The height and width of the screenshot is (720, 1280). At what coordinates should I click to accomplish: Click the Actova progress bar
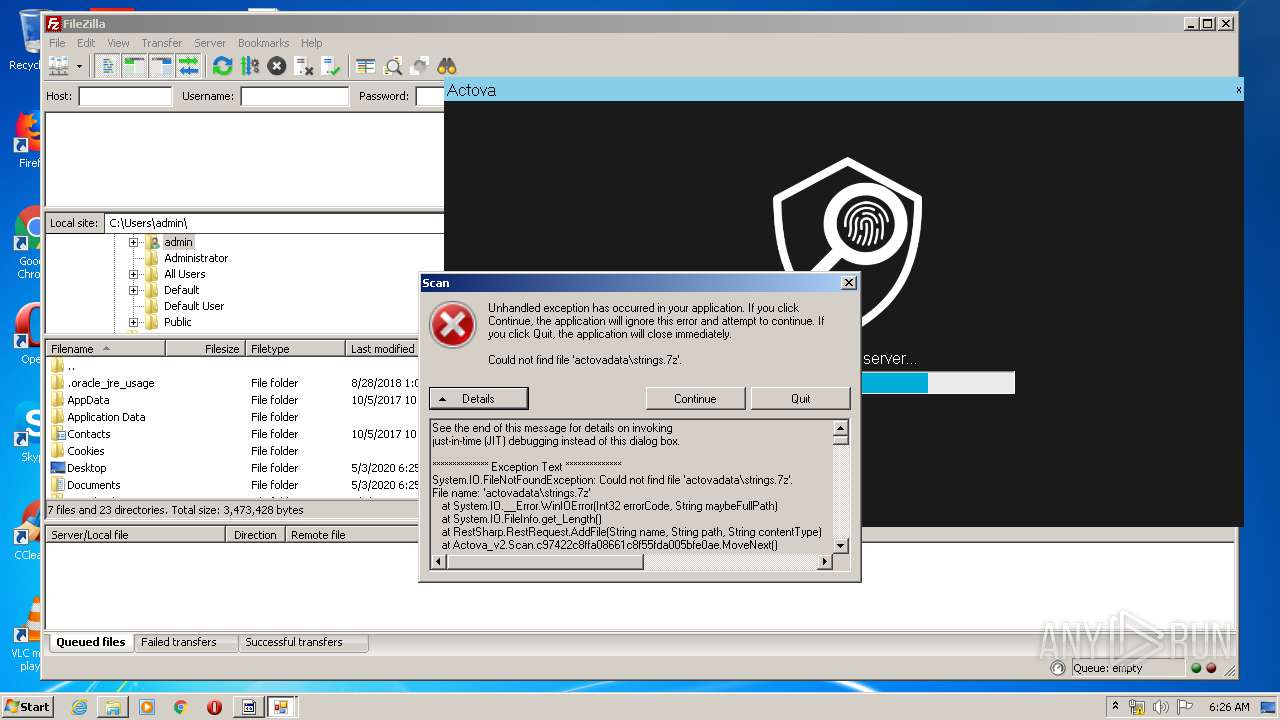pos(937,383)
